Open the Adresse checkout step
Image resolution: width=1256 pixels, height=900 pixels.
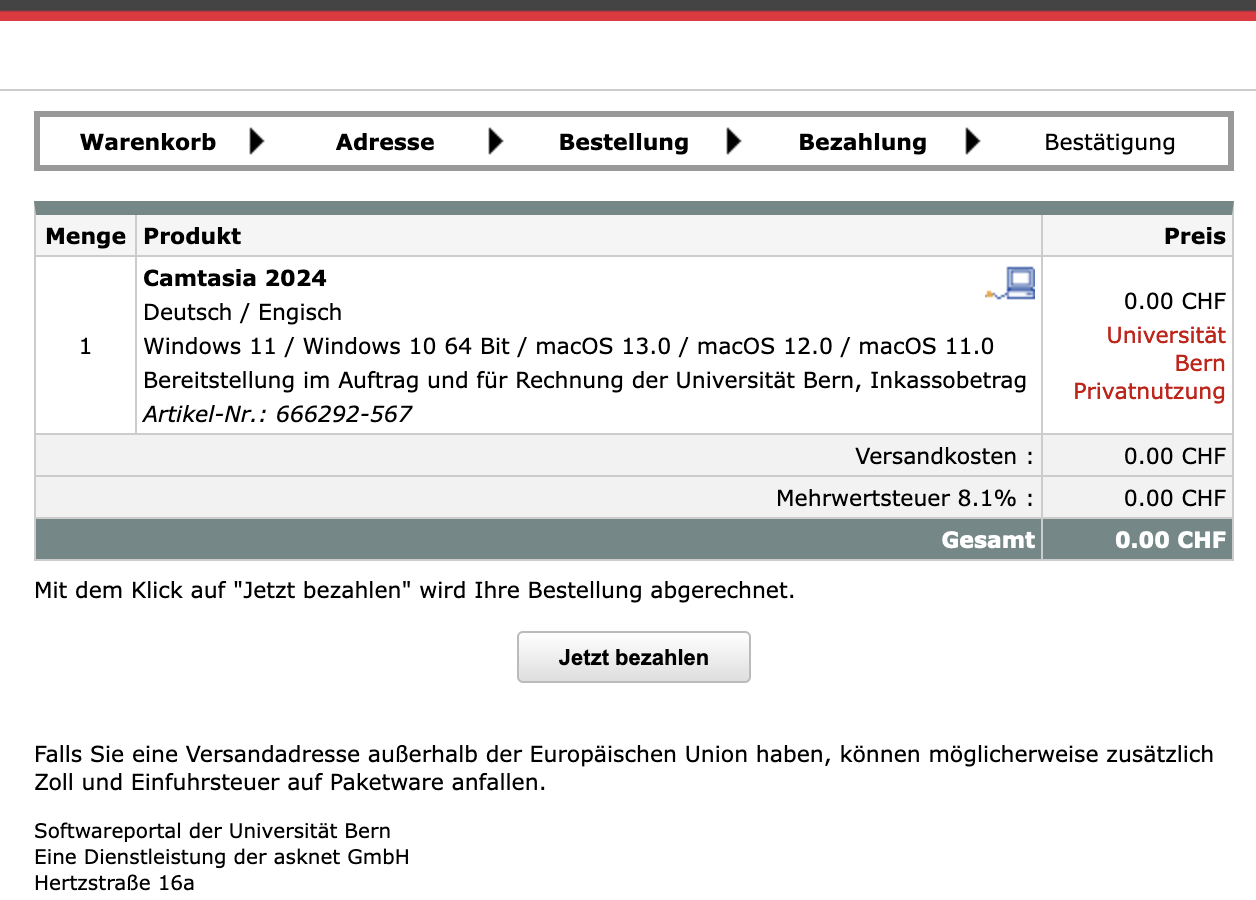pyautogui.click(x=385, y=142)
